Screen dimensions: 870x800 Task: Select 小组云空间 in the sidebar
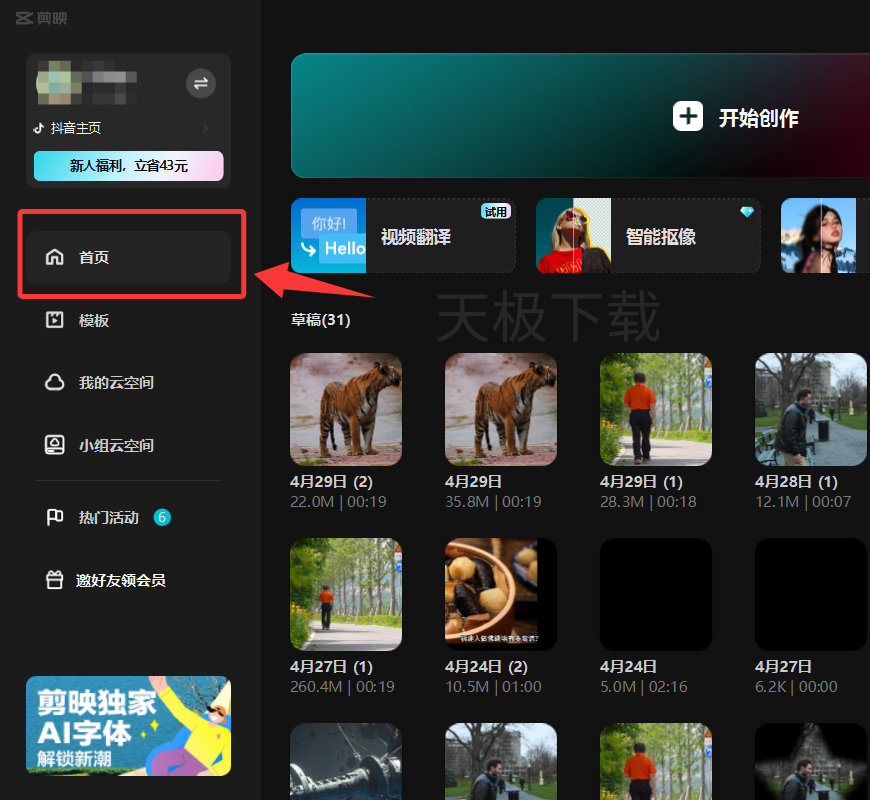click(99, 445)
